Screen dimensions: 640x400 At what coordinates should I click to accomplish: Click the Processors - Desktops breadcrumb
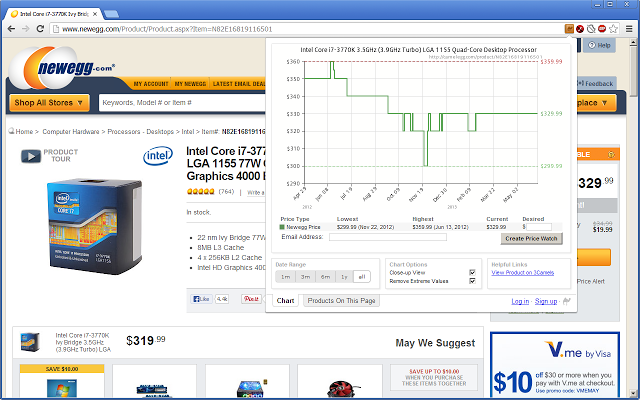[140, 132]
